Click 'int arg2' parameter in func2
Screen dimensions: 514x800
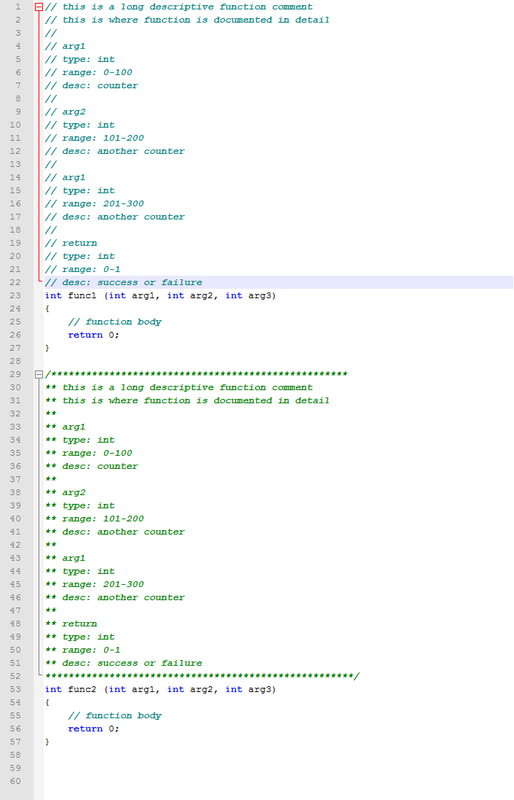[190, 689]
